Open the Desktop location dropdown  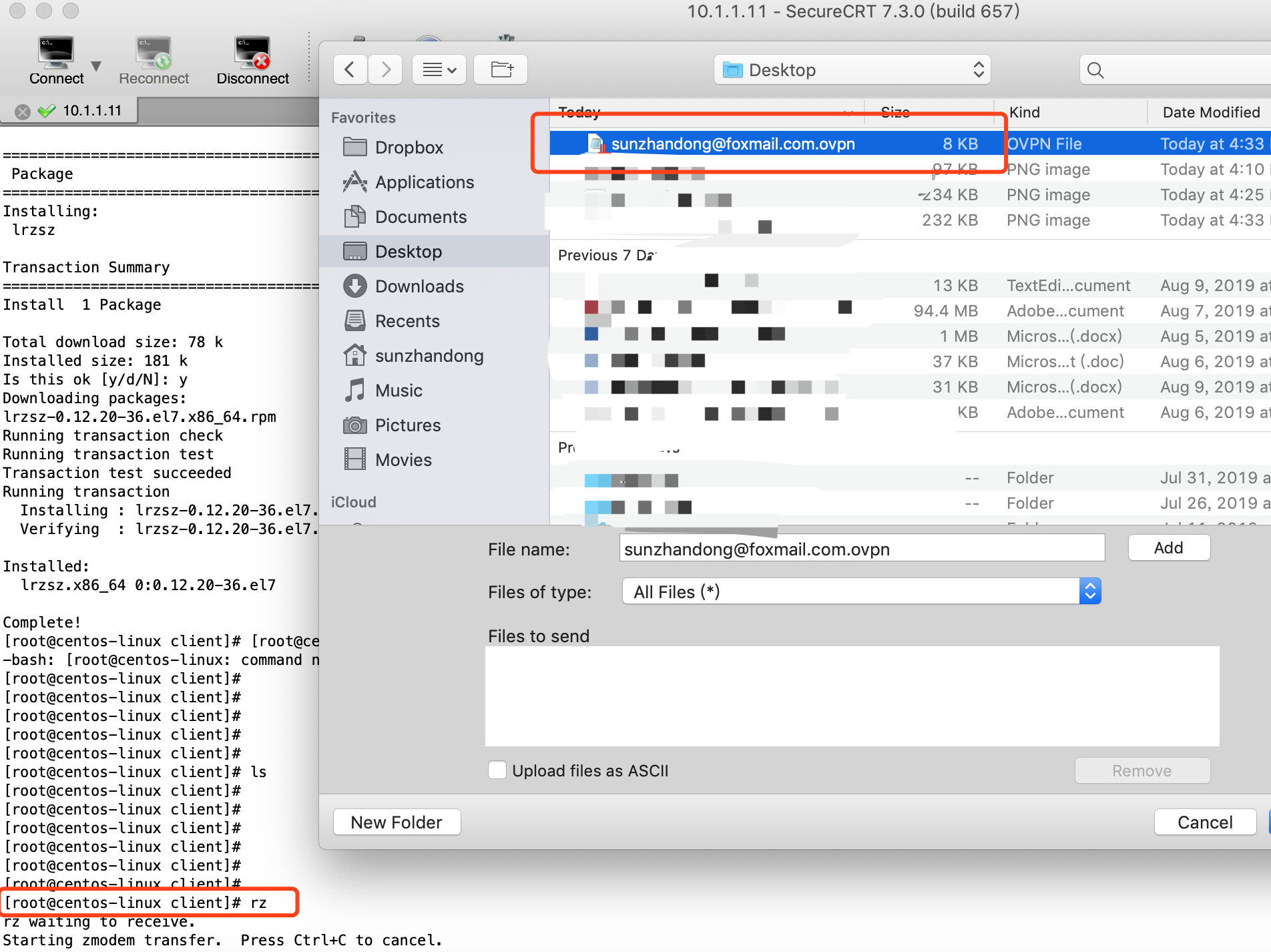852,70
